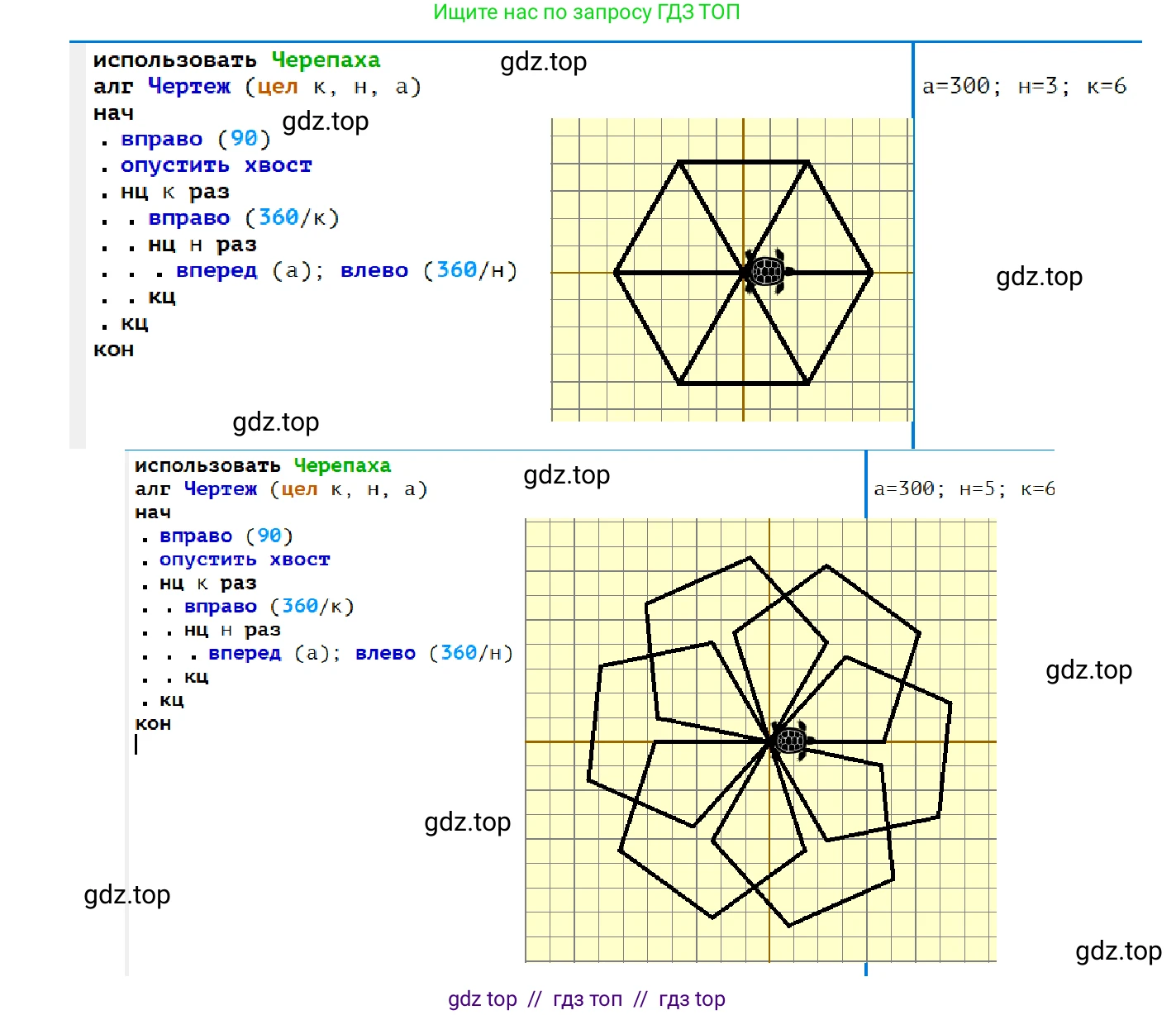Click the turtle icon in the hexagon drawing
This screenshot has height=1015, width=1176.
tap(768, 271)
